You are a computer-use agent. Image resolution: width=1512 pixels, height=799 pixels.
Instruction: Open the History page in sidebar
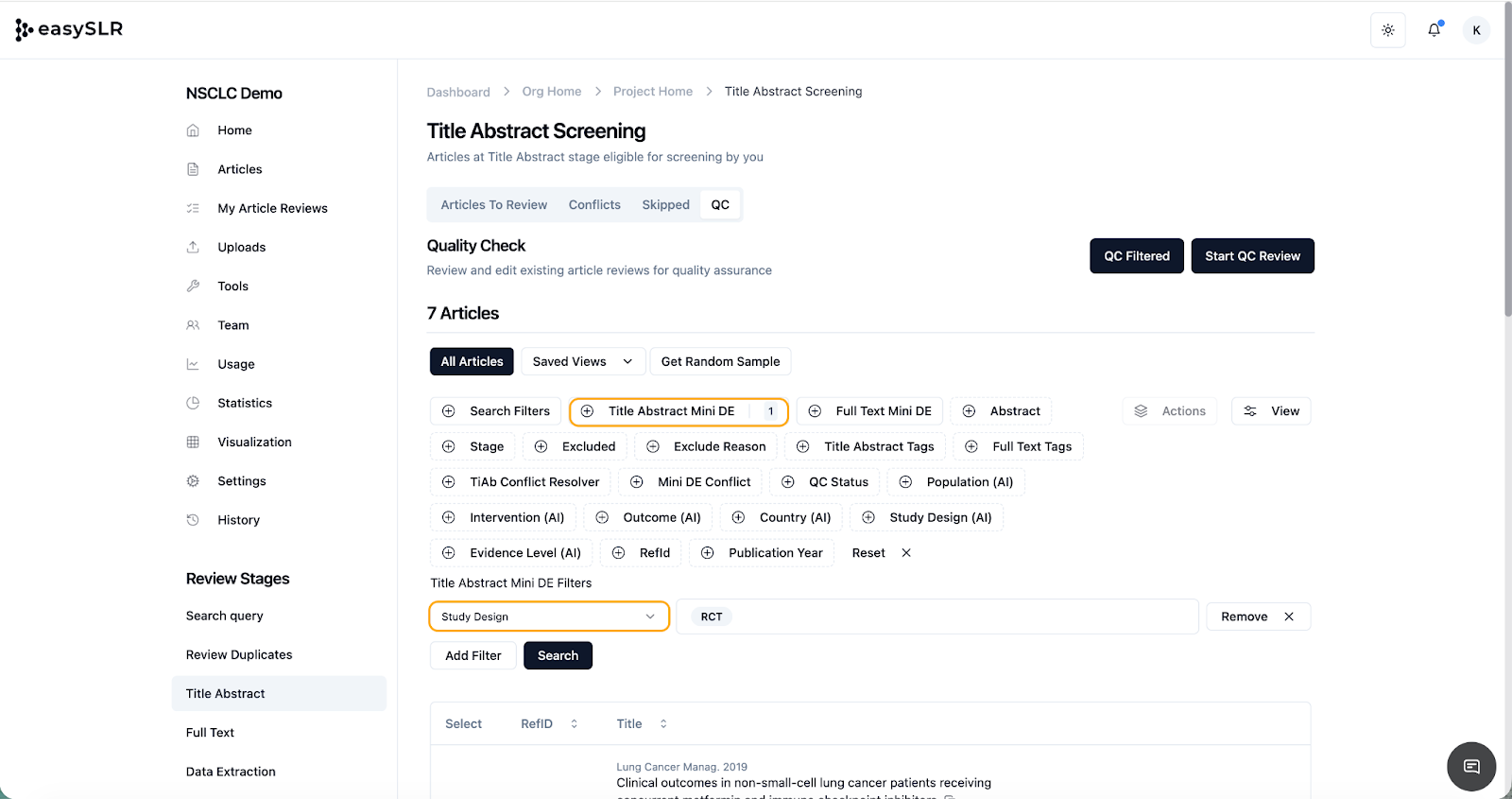tap(238, 520)
